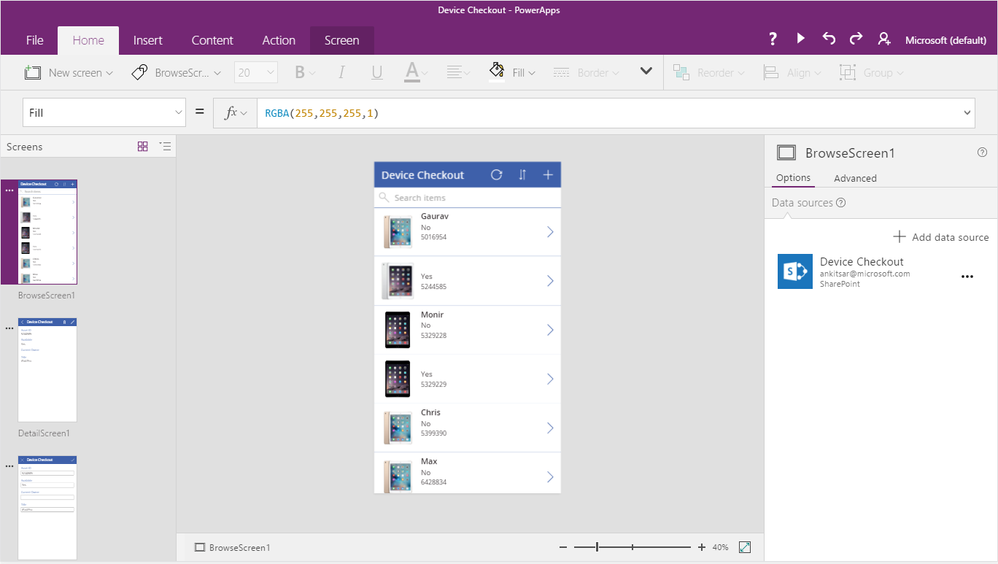
Task: Click Add data source
Action: 941,237
